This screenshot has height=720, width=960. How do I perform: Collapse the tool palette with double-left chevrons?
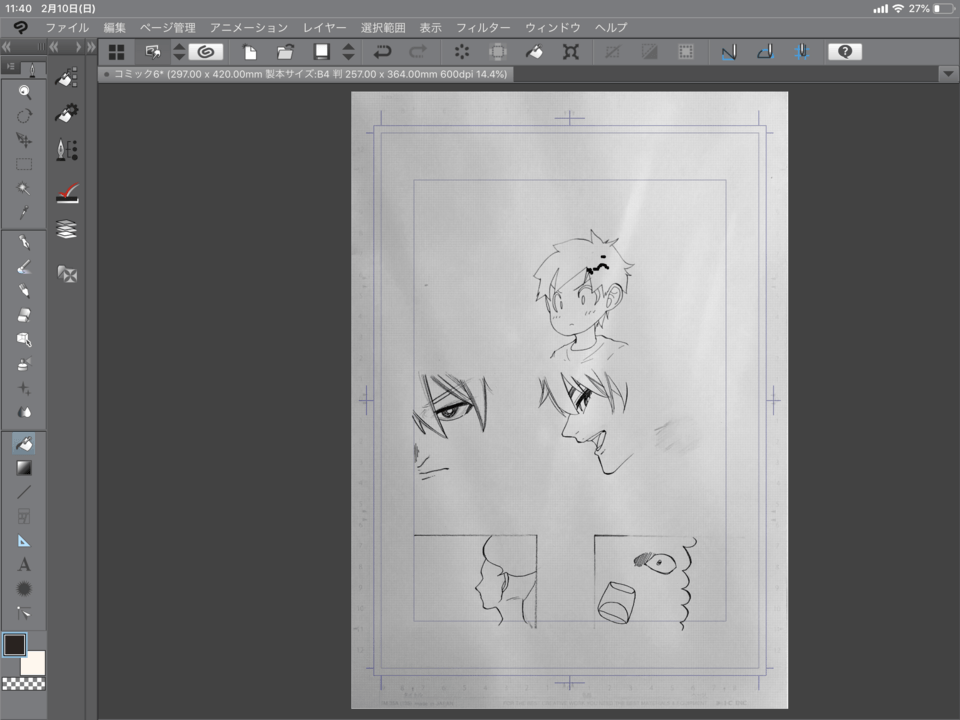coord(8,47)
